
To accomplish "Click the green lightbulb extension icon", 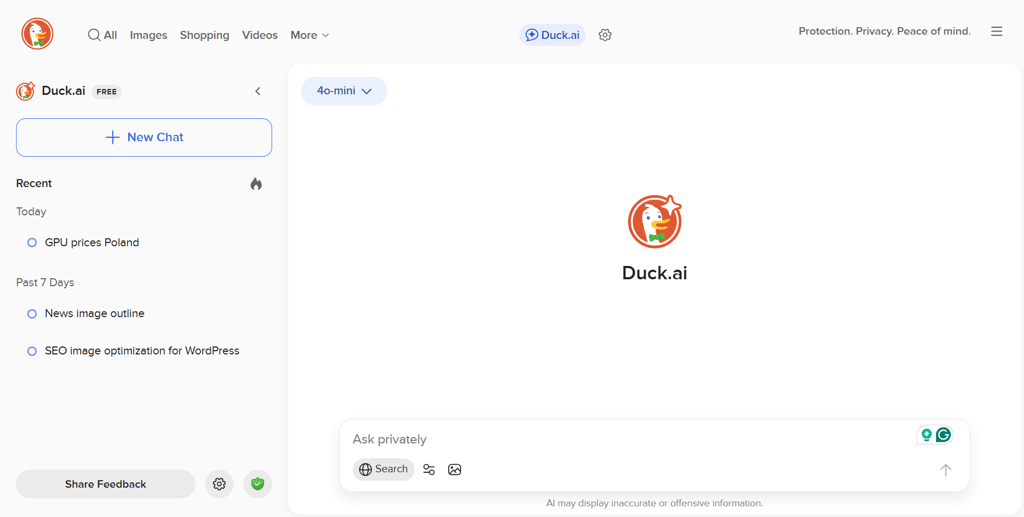I will coord(926,435).
